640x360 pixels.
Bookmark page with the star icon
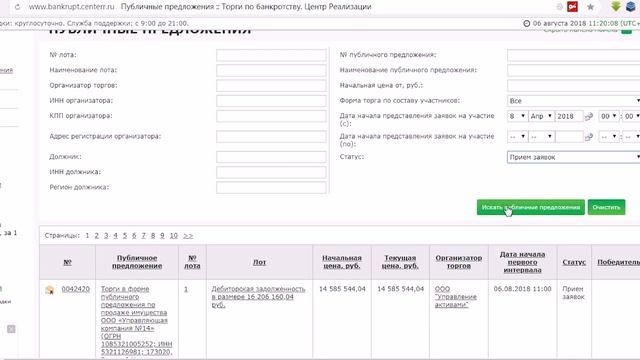[x=590, y=7]
